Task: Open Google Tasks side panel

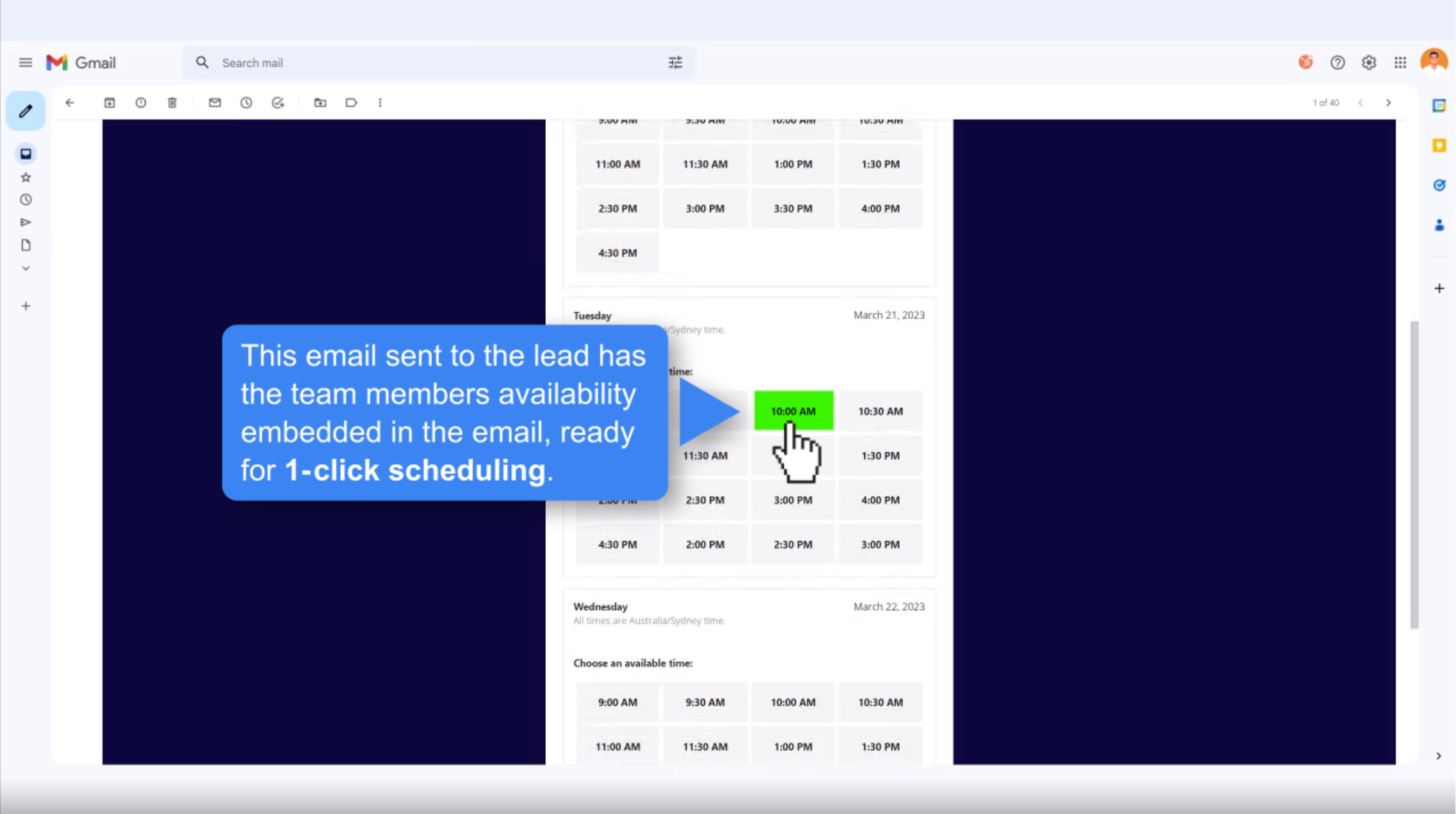Action: pyautogui.click(x=1439, y=185)
